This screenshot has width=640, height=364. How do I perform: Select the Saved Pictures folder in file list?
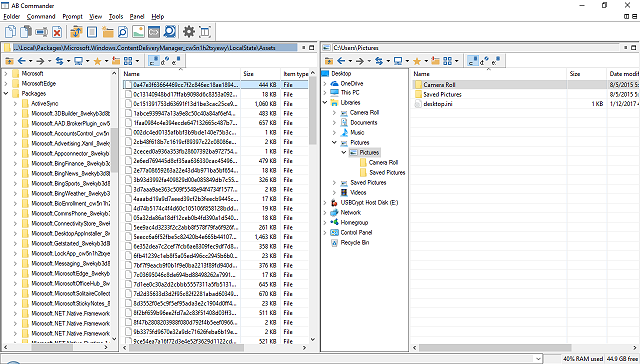tap(442, 94)
